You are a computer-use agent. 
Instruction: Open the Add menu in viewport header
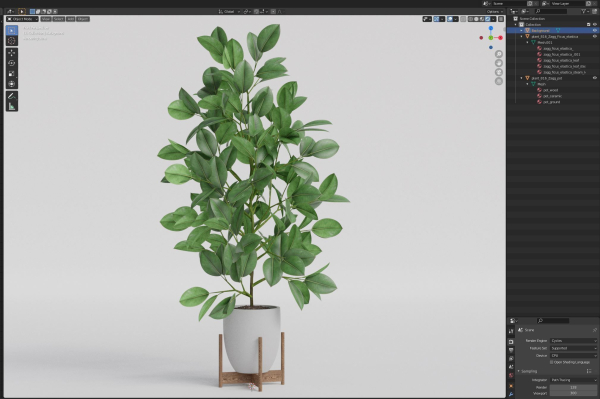coord(70,19)
